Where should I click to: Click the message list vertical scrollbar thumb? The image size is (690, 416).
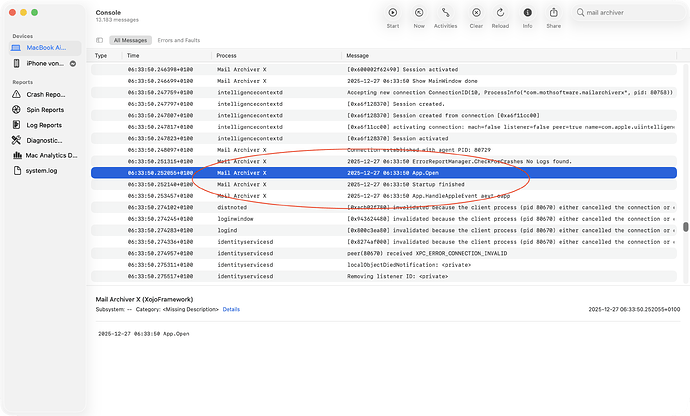click(x=685, y=227)
